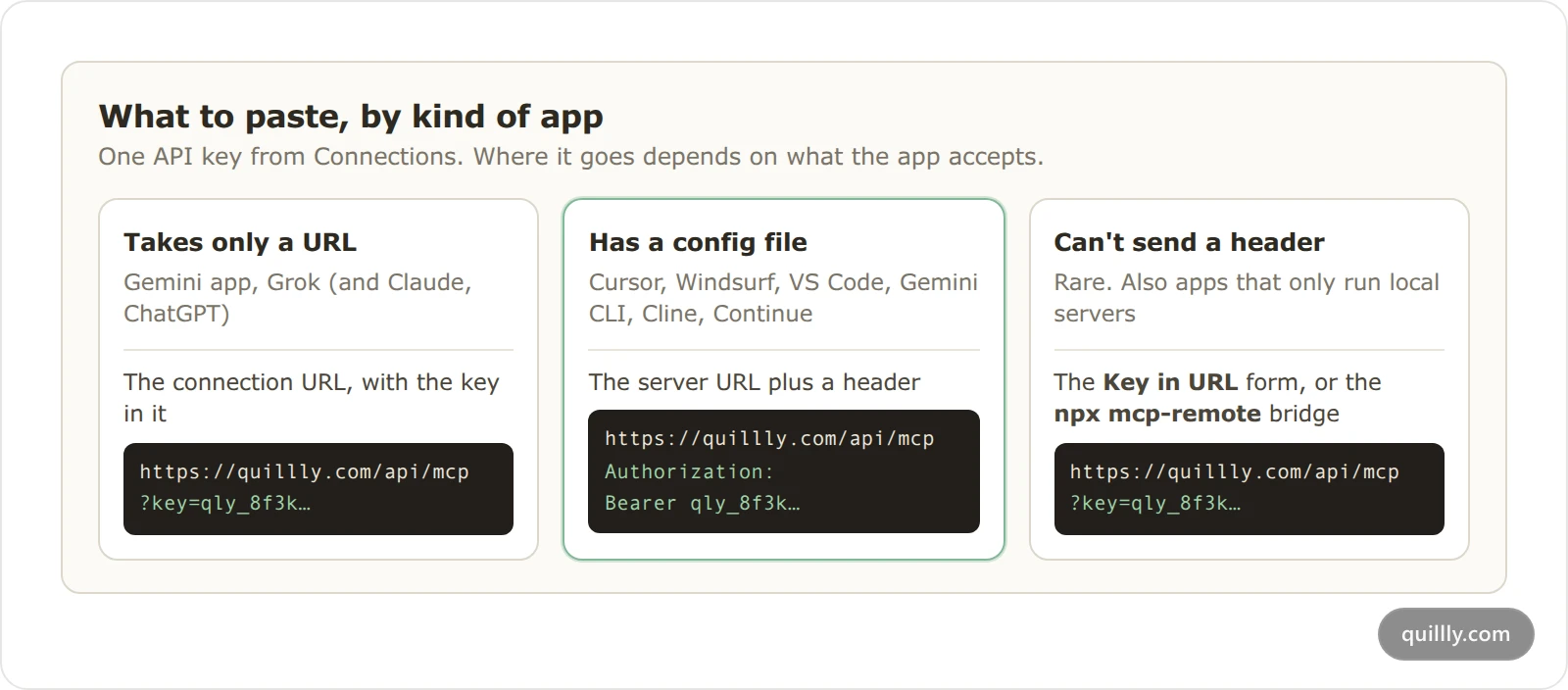
Task: Select the 'Can't send a header' card title
Action: click(1189, 242)
